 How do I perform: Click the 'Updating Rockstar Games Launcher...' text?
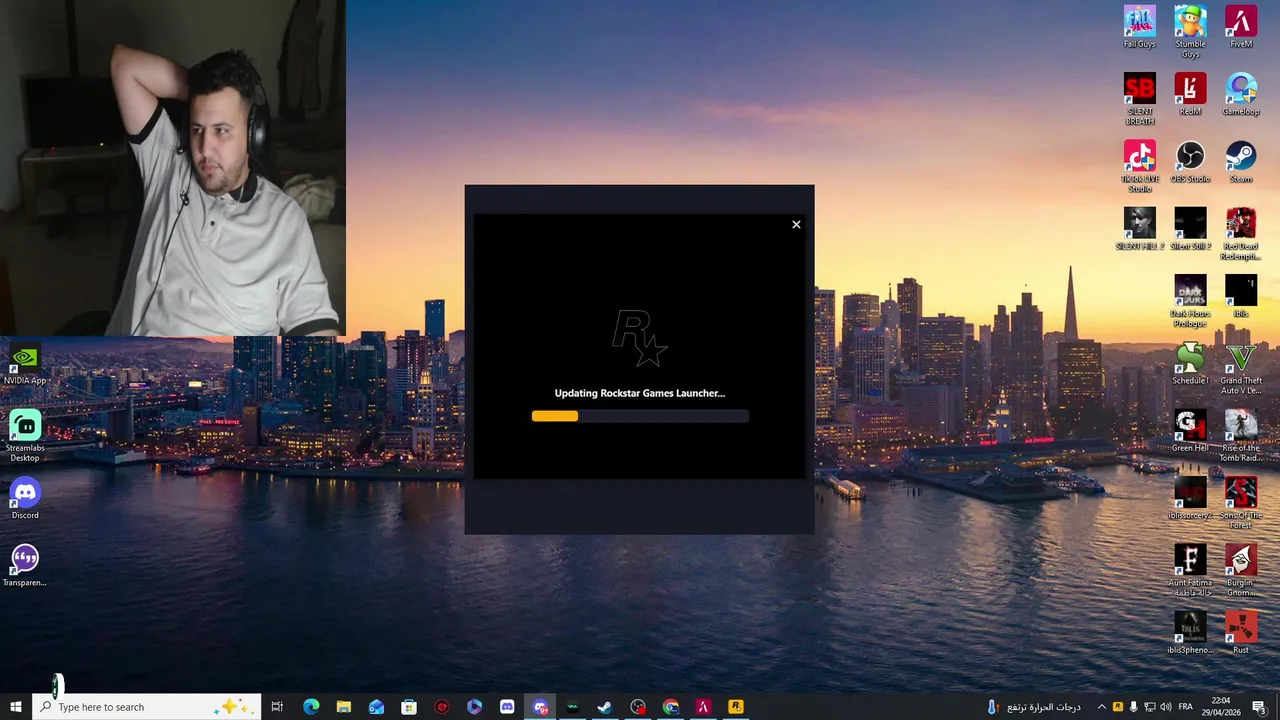tap(640, 393)
